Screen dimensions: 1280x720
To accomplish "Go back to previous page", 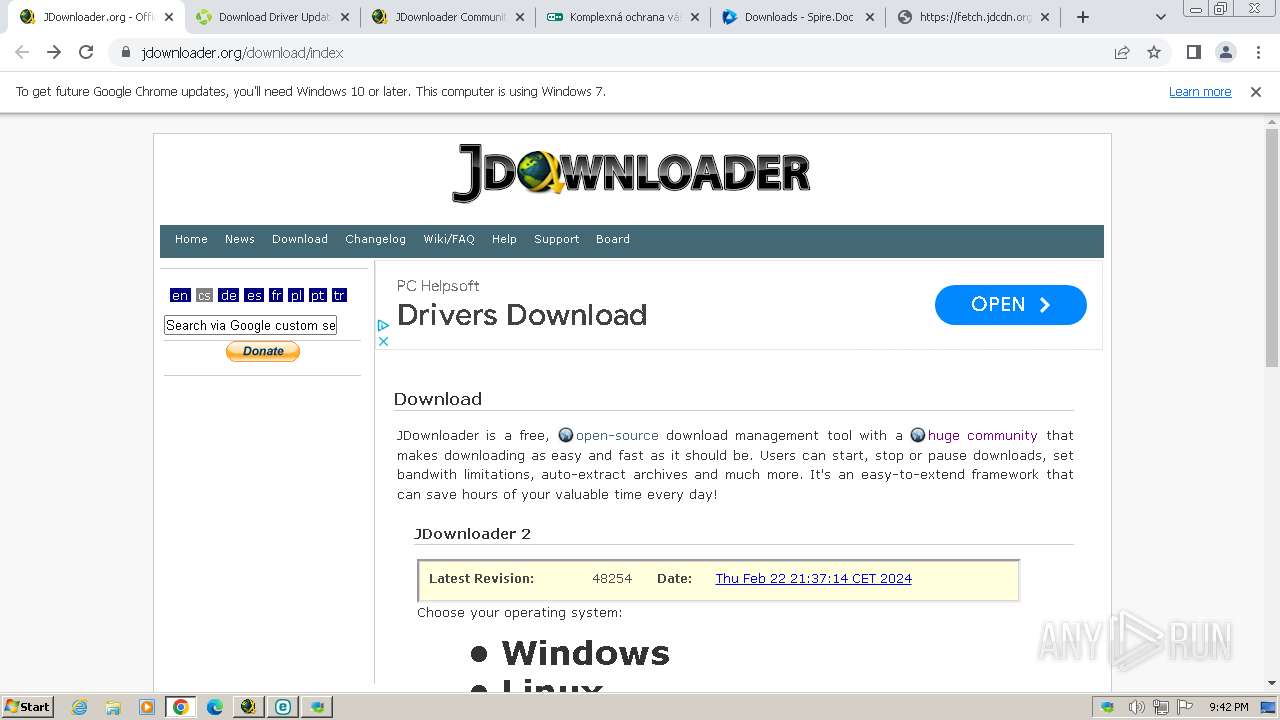I will point(22,52).
